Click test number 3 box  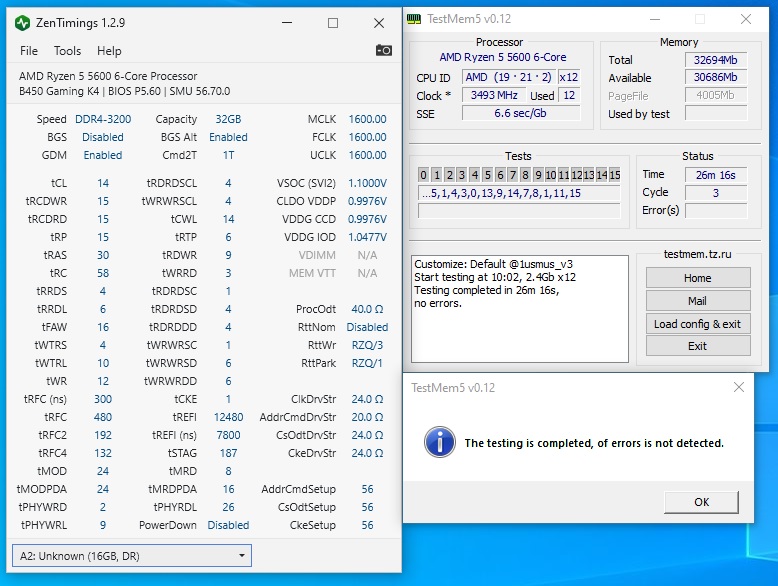tap(461, 175)
